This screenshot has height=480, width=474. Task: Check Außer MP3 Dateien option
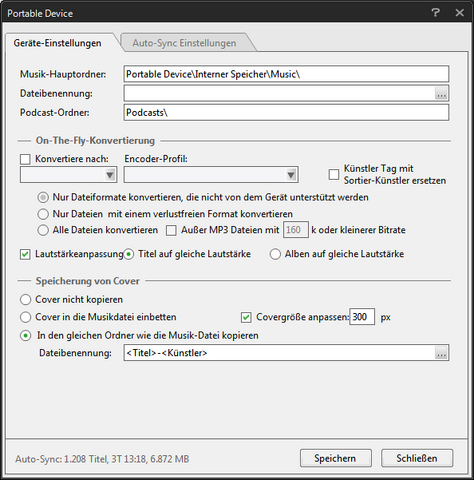point(171,230)
